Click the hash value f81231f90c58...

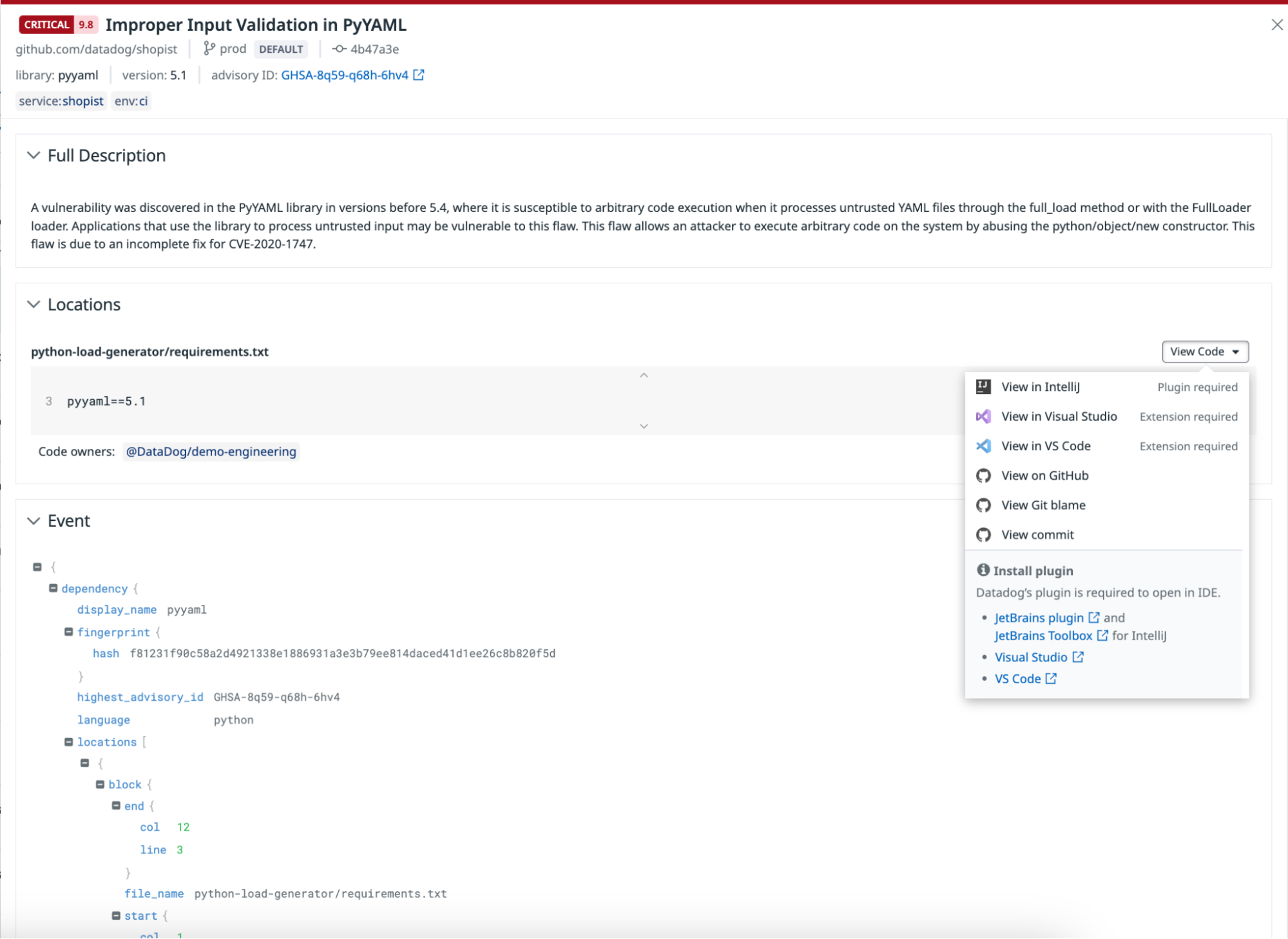[x=343, y=654]
